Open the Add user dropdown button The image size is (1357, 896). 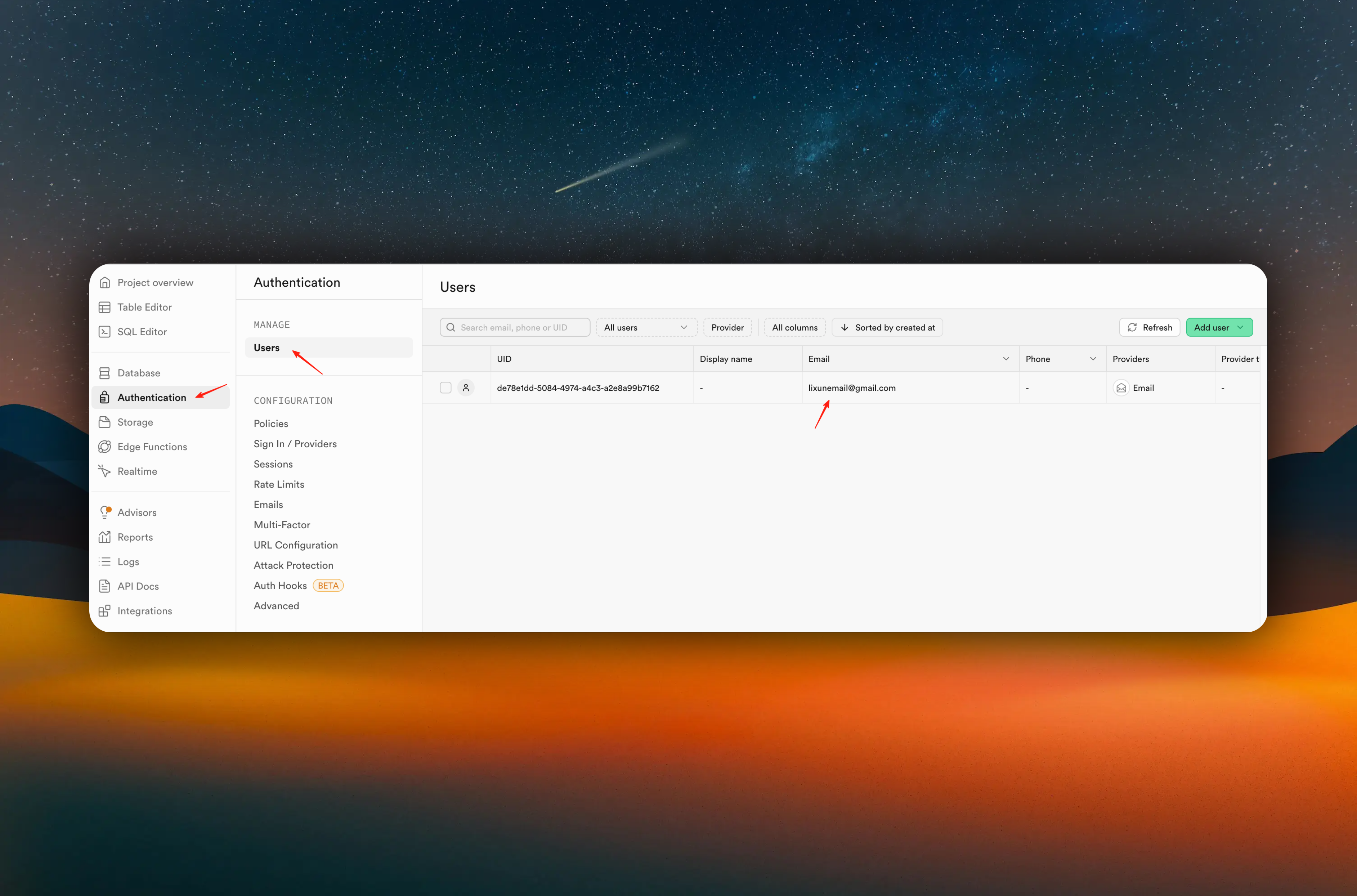[x=1219, y=327]
